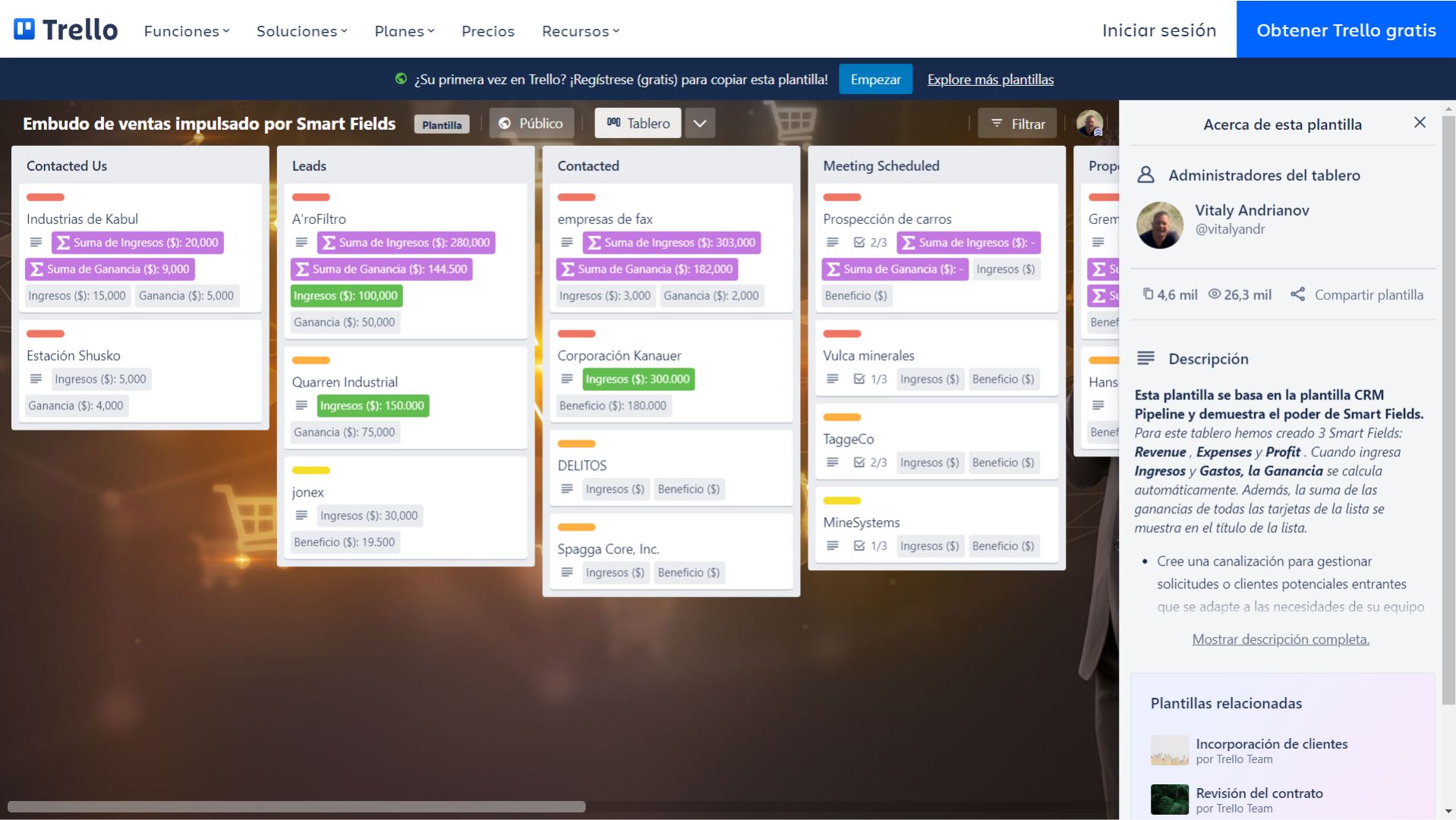Screen dimensions: 1456x820
Task: Click Vitaly Andrianov profile picture
Action: pyautogui.click(x=1159, y=225)
